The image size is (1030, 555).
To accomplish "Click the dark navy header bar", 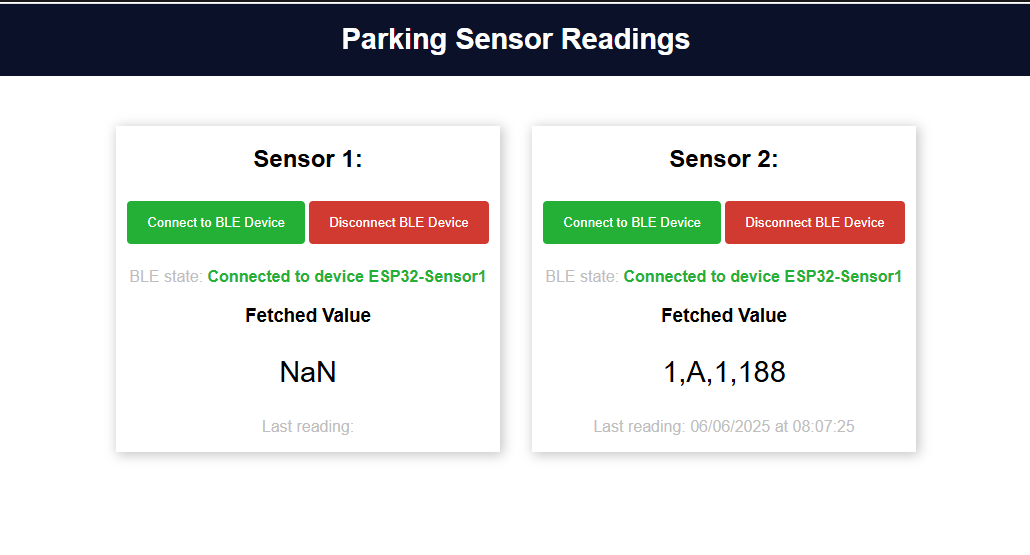I will [515, 40].
